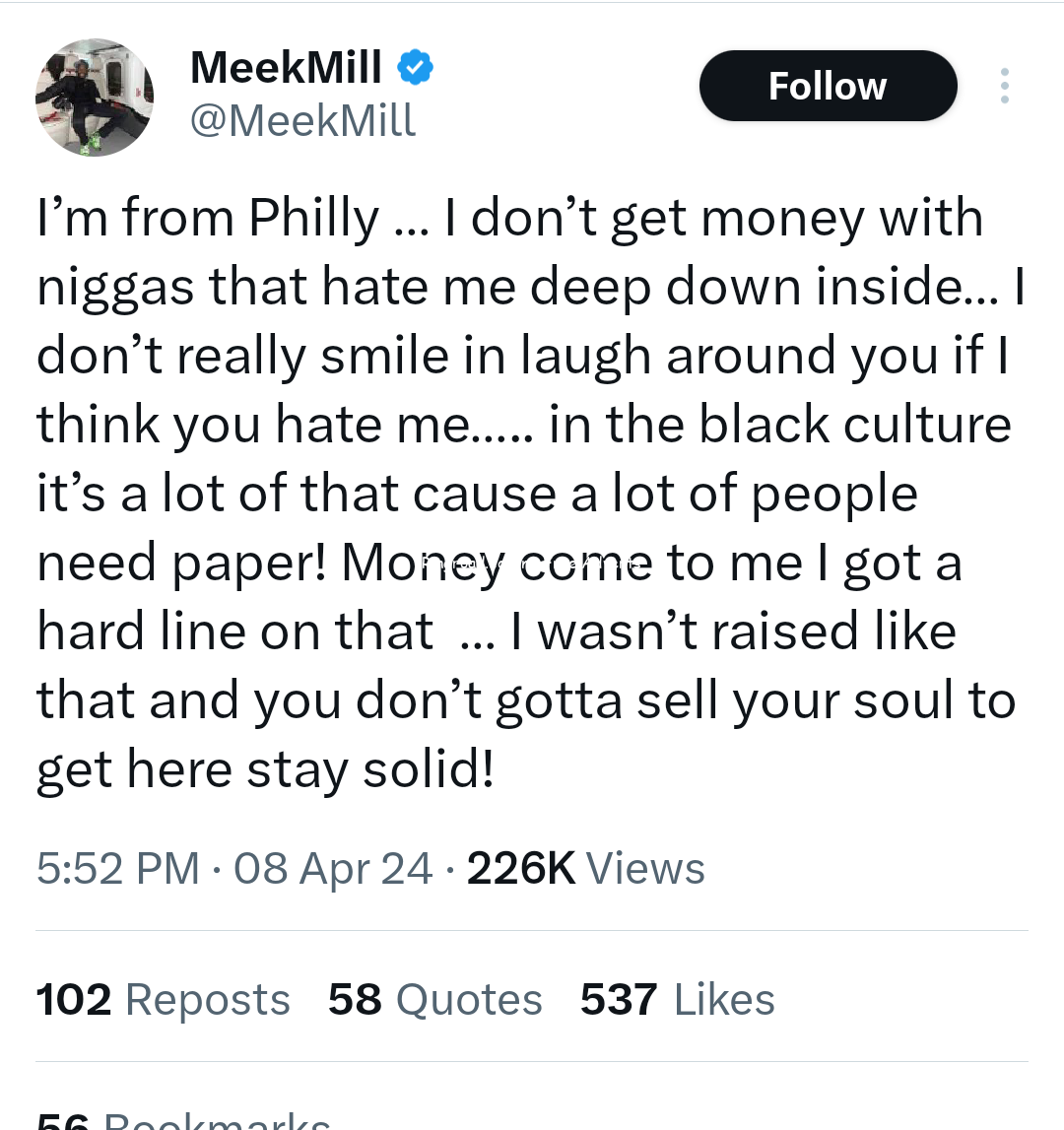Click the 5:52 PM timestamp
1064x1130 pixels.
[x=117, y=869]
